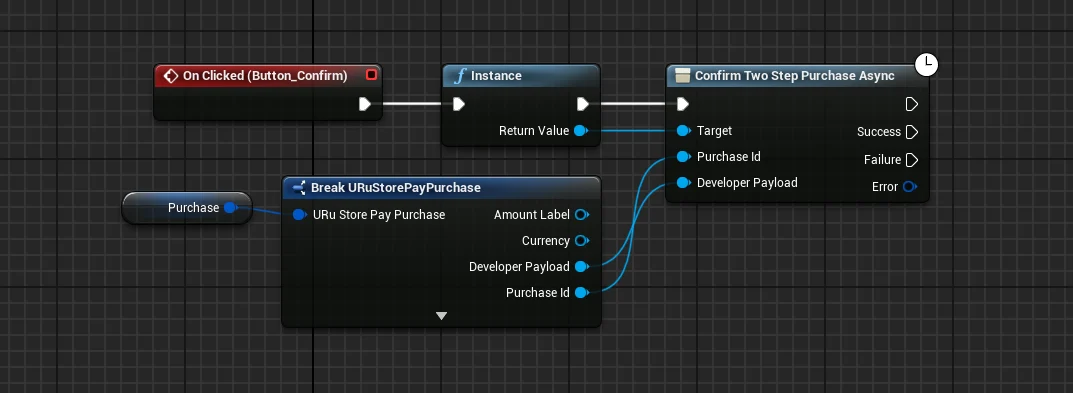Screen dimensions: 1073x393
Task: Select the input exec pin of Confirm Two Step node
Action: point(682,104)
